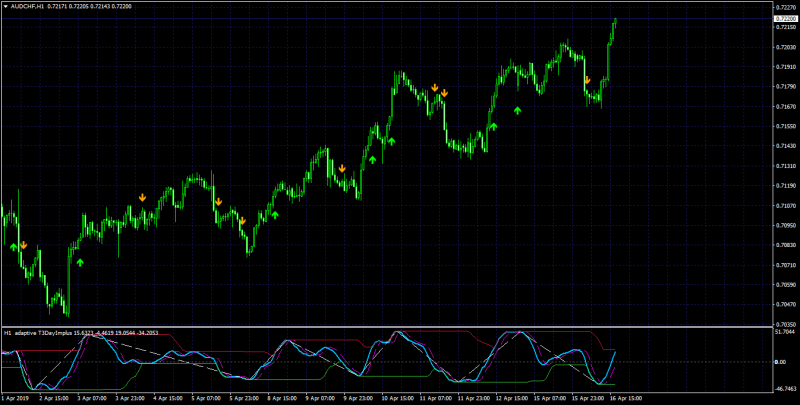
Task: Click the 0.70950 price scale value
Action: pyautogui.click(x=786, y=225)
